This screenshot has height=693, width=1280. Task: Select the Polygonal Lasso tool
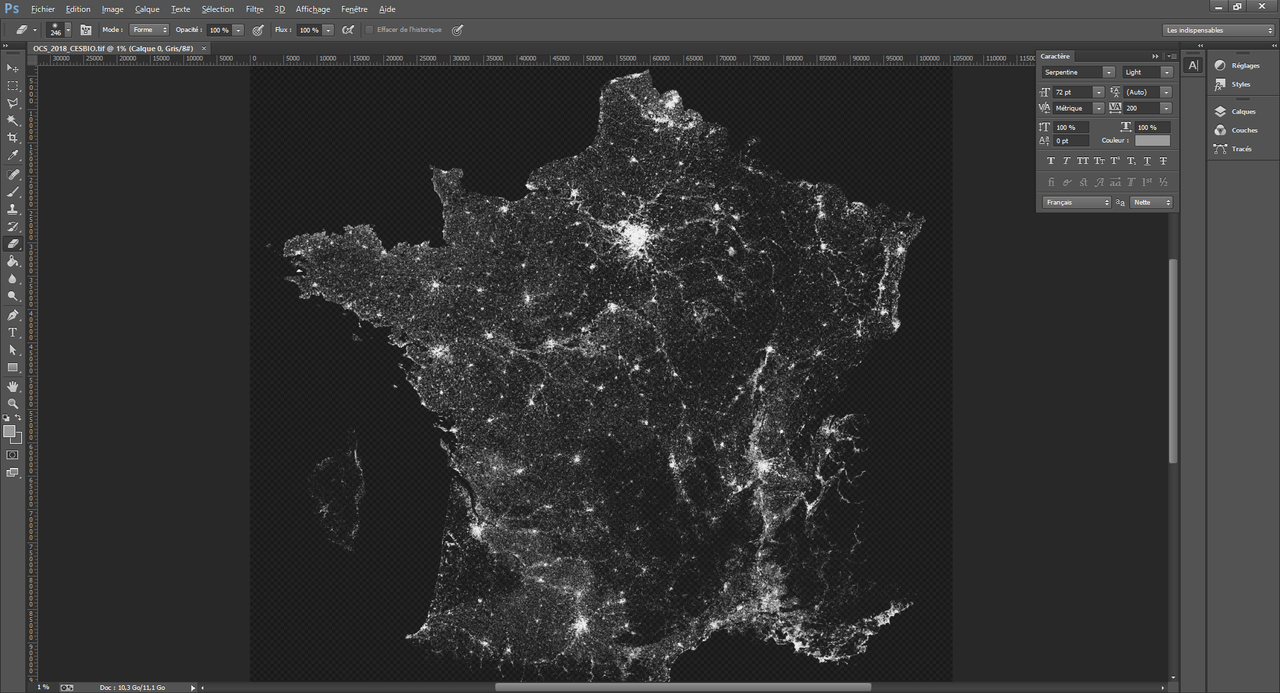(13, 103)
